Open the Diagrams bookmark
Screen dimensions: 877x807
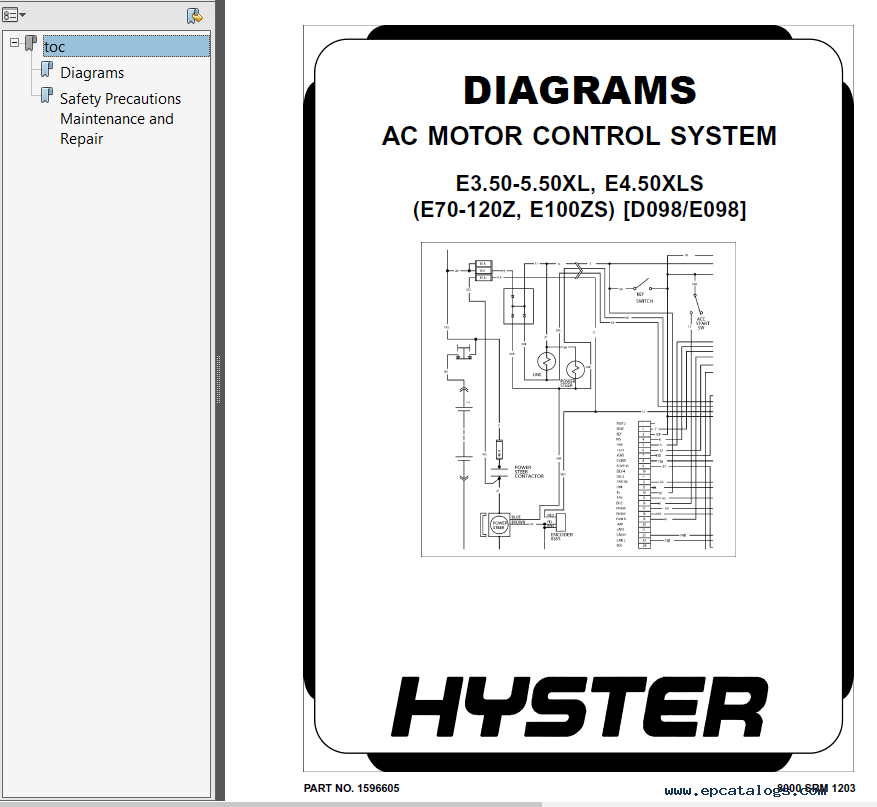[x=92, y=73]
